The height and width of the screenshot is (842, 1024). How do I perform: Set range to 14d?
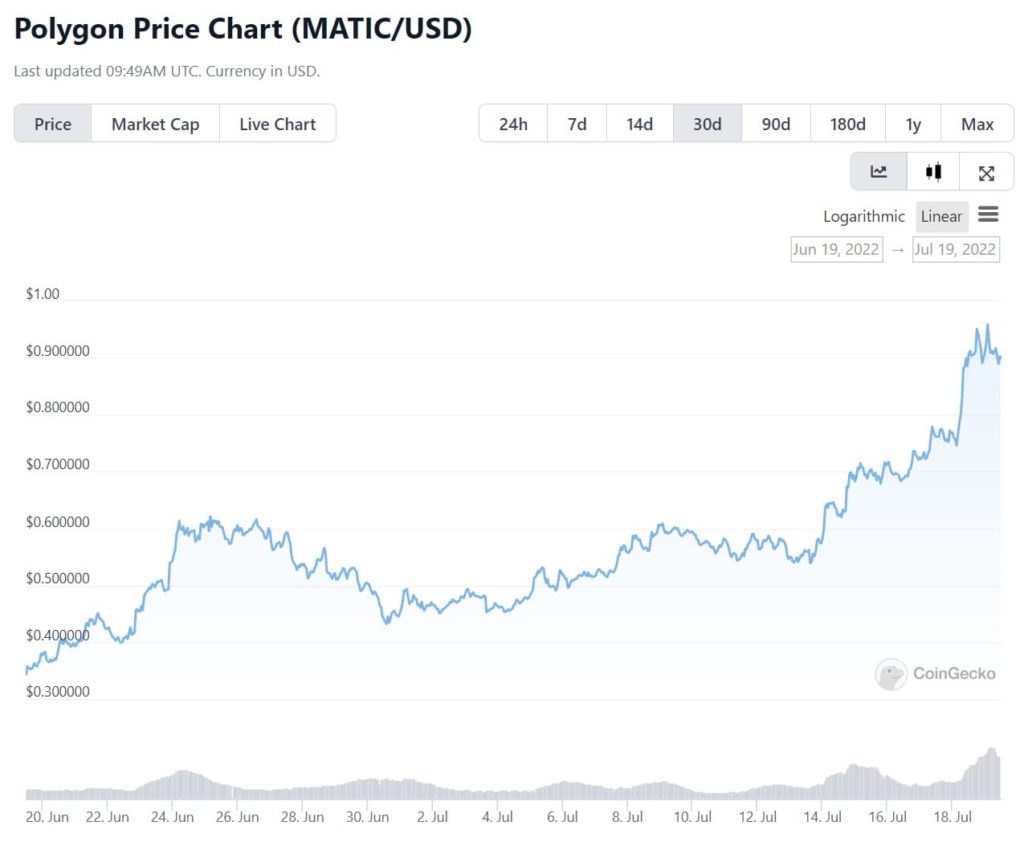[640, 124]
